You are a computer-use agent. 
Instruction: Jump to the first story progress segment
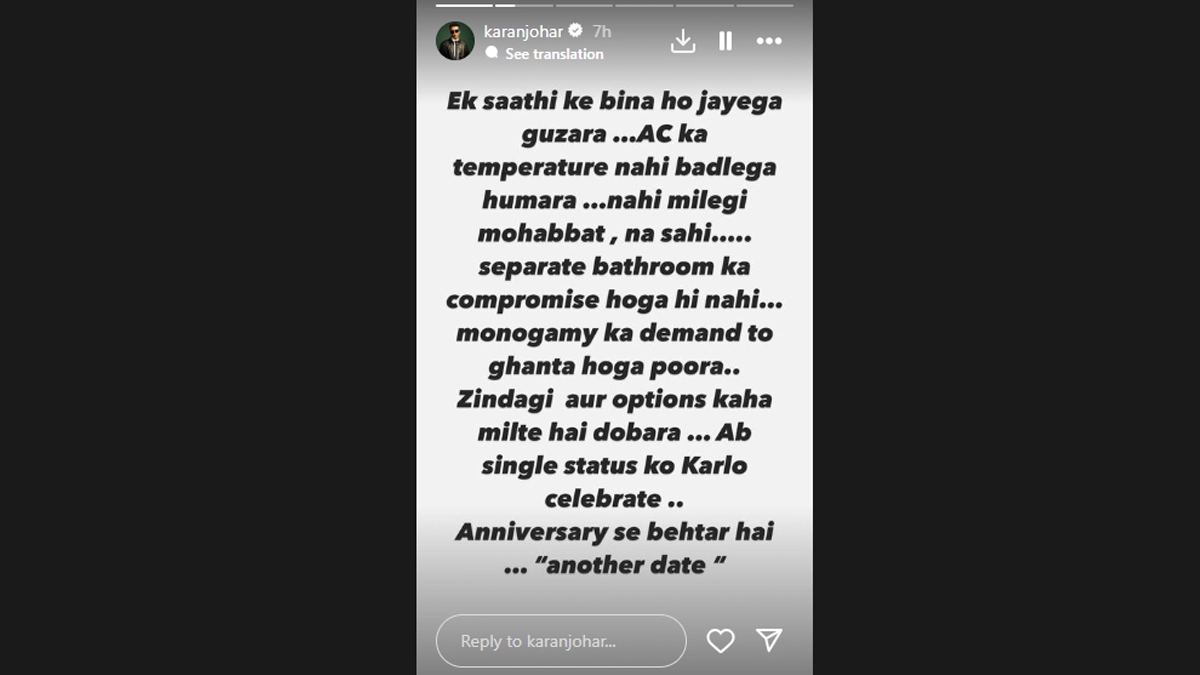point(464,5)
